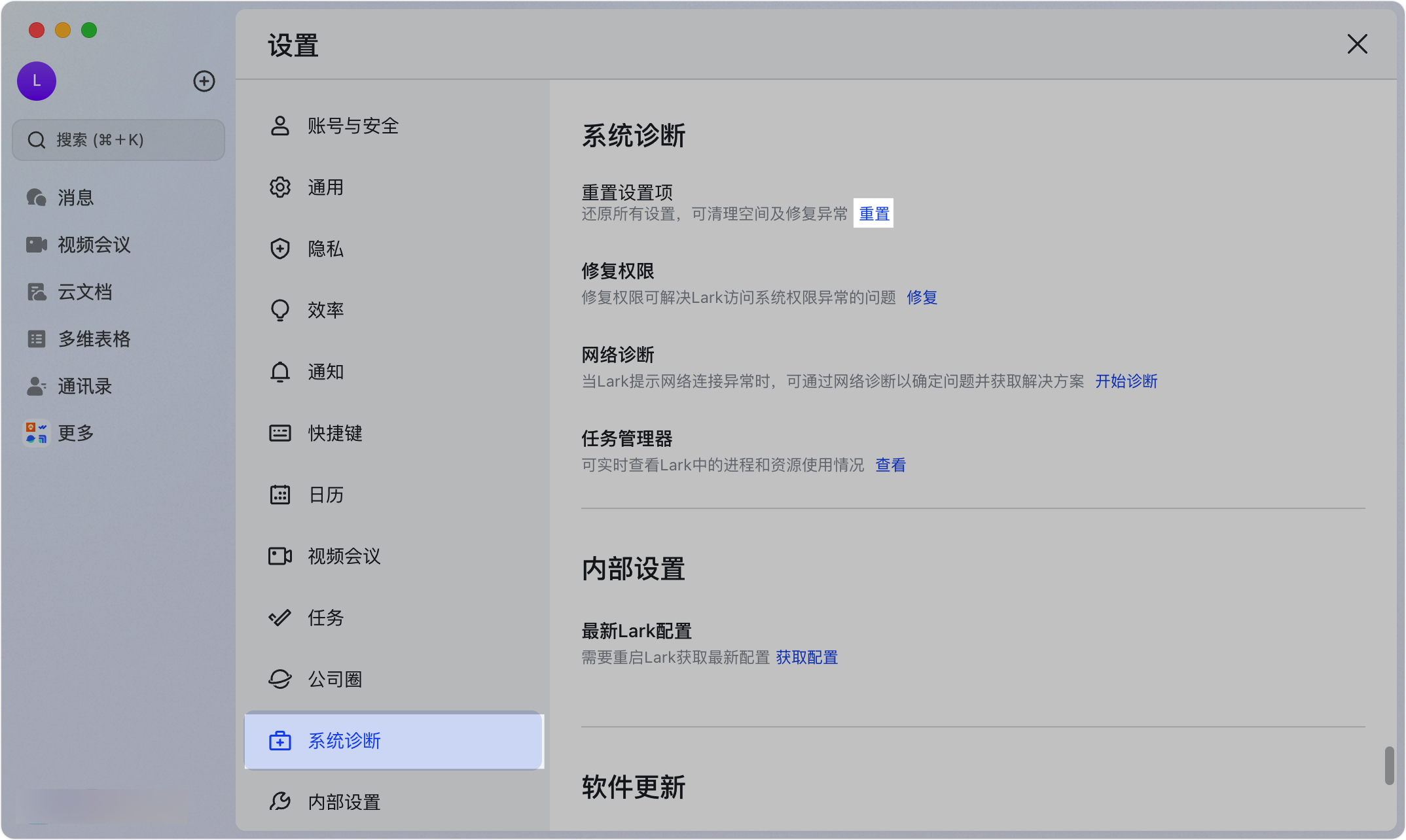Viewport: 1406px width, 840px height.
Task: Switch to General (通用) settings
Action: click(x=325, y=187)
